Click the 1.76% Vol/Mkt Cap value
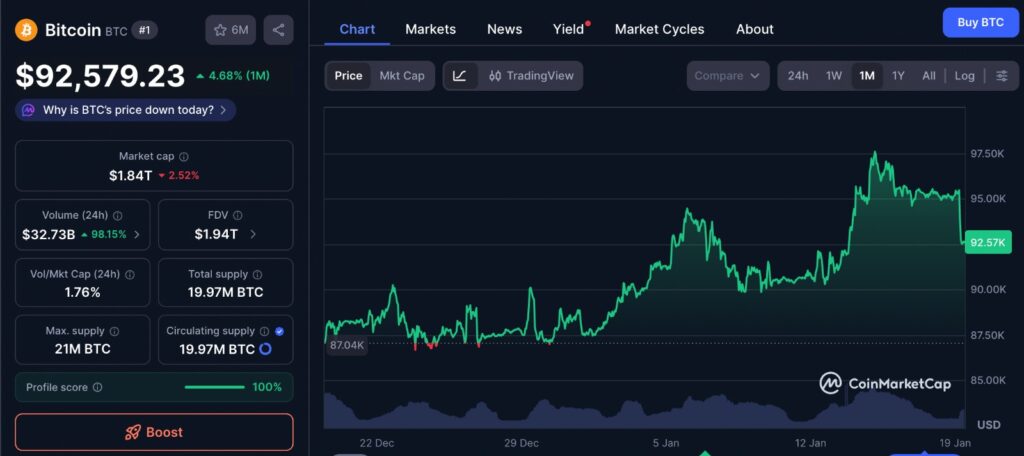Image resolution: width=1024 pixels, height=456 pixels. 82,293
